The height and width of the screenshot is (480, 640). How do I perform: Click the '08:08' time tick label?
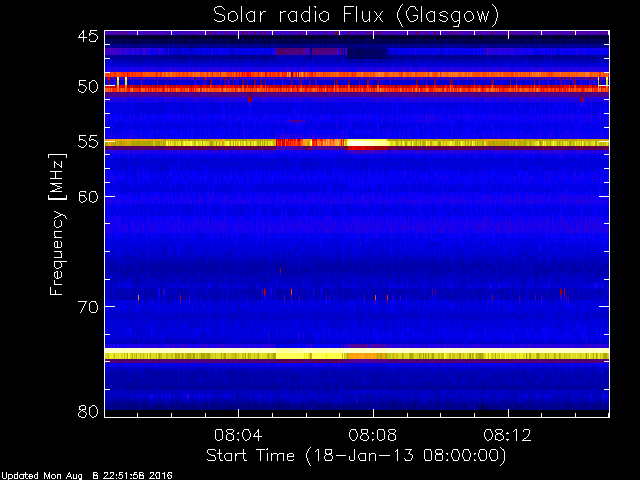(372, 435)
